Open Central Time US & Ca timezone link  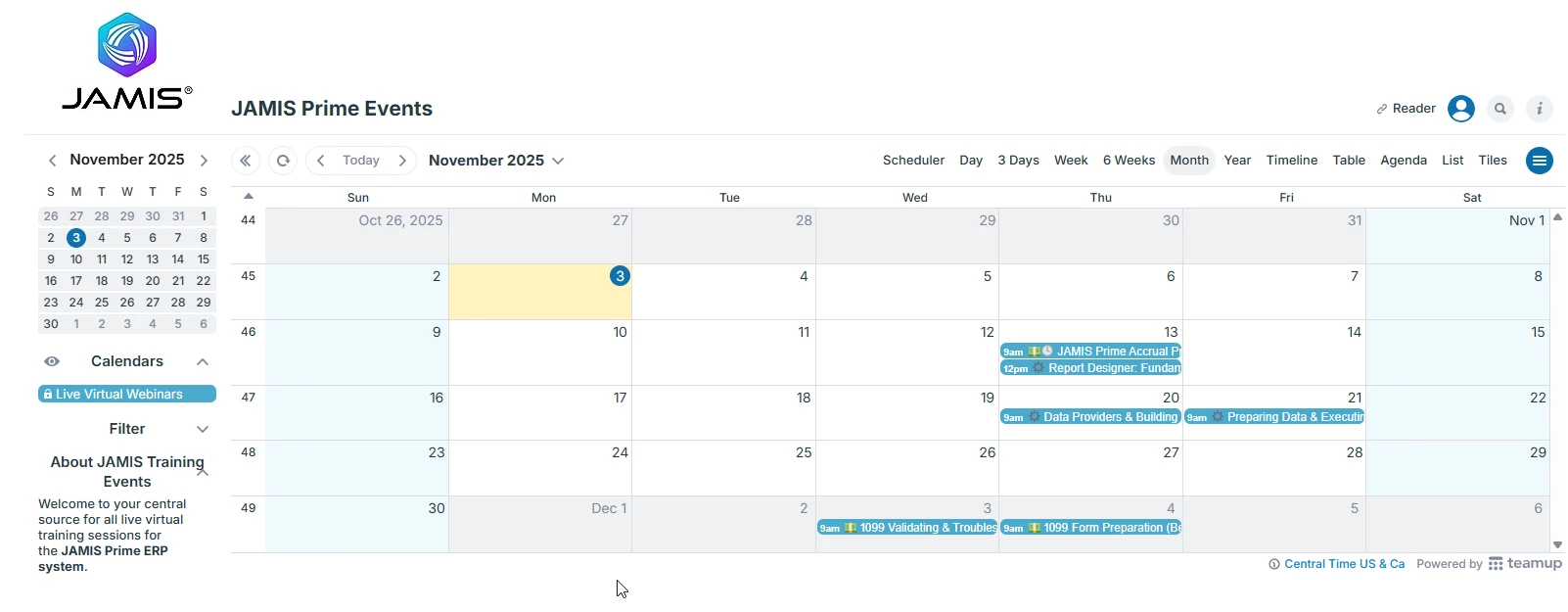[x=1344, y=564]
